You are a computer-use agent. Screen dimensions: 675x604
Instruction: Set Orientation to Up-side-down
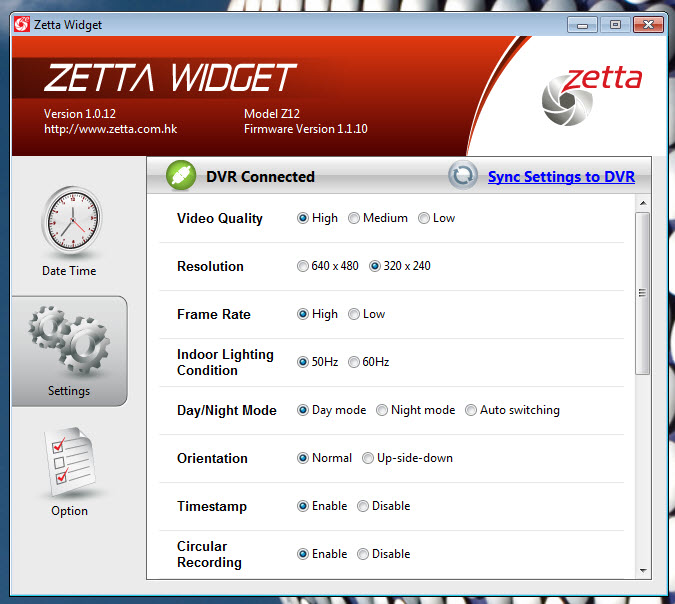click(368, 458)
